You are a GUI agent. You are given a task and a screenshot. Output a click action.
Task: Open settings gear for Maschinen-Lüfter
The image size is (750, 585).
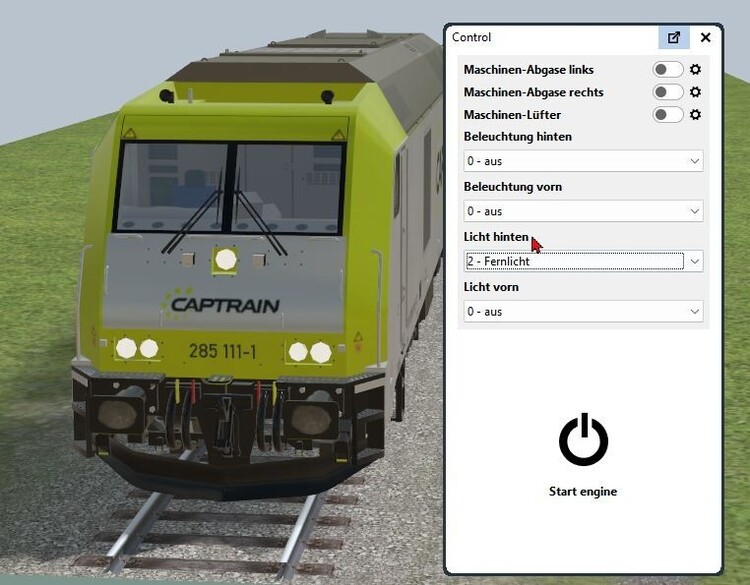[695, 115]
